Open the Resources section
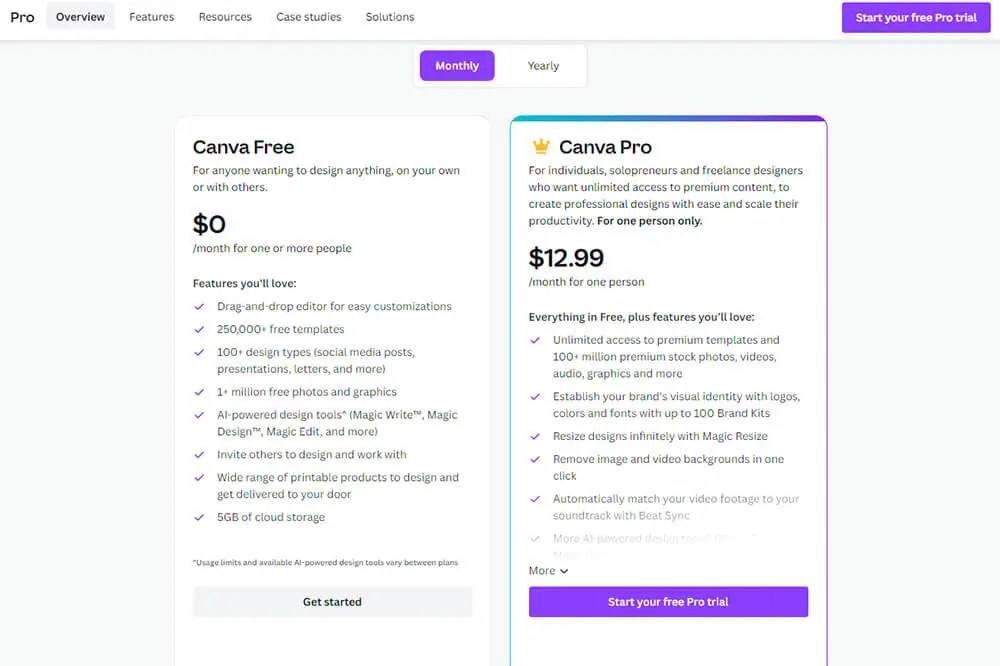 [224, 16]
